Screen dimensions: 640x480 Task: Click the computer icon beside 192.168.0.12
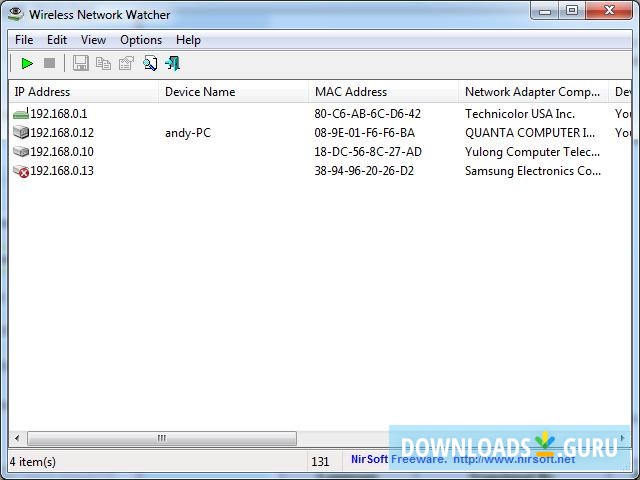pos(21,132)
